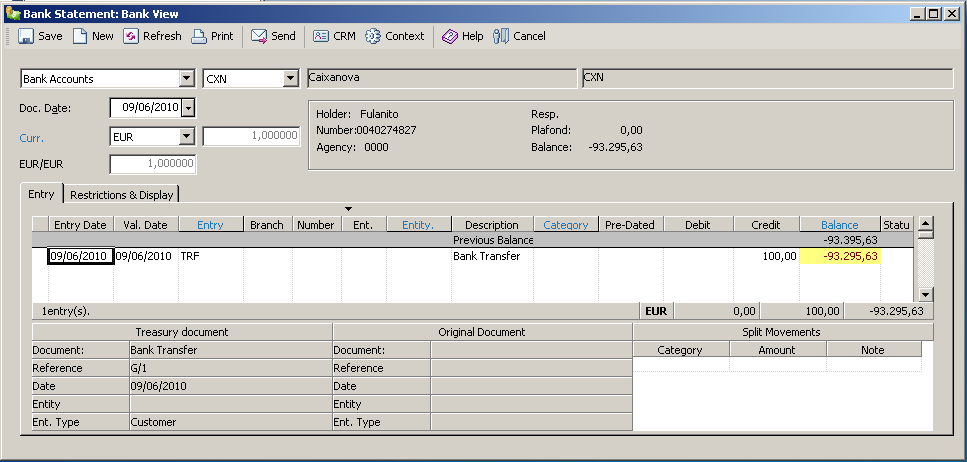
Task: Open the CXN account code dropdown
Action: point(290,79)
